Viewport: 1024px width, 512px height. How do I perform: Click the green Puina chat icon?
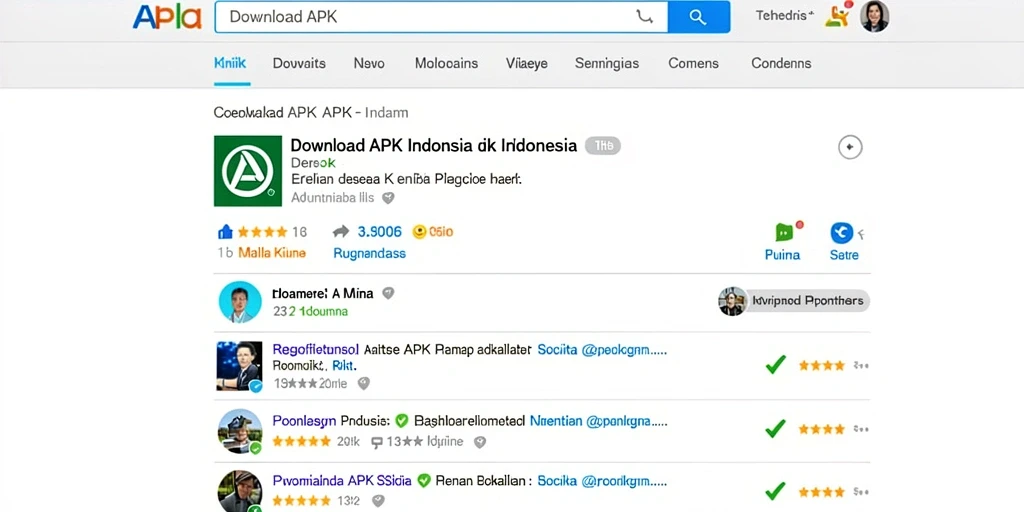point(786,232)
